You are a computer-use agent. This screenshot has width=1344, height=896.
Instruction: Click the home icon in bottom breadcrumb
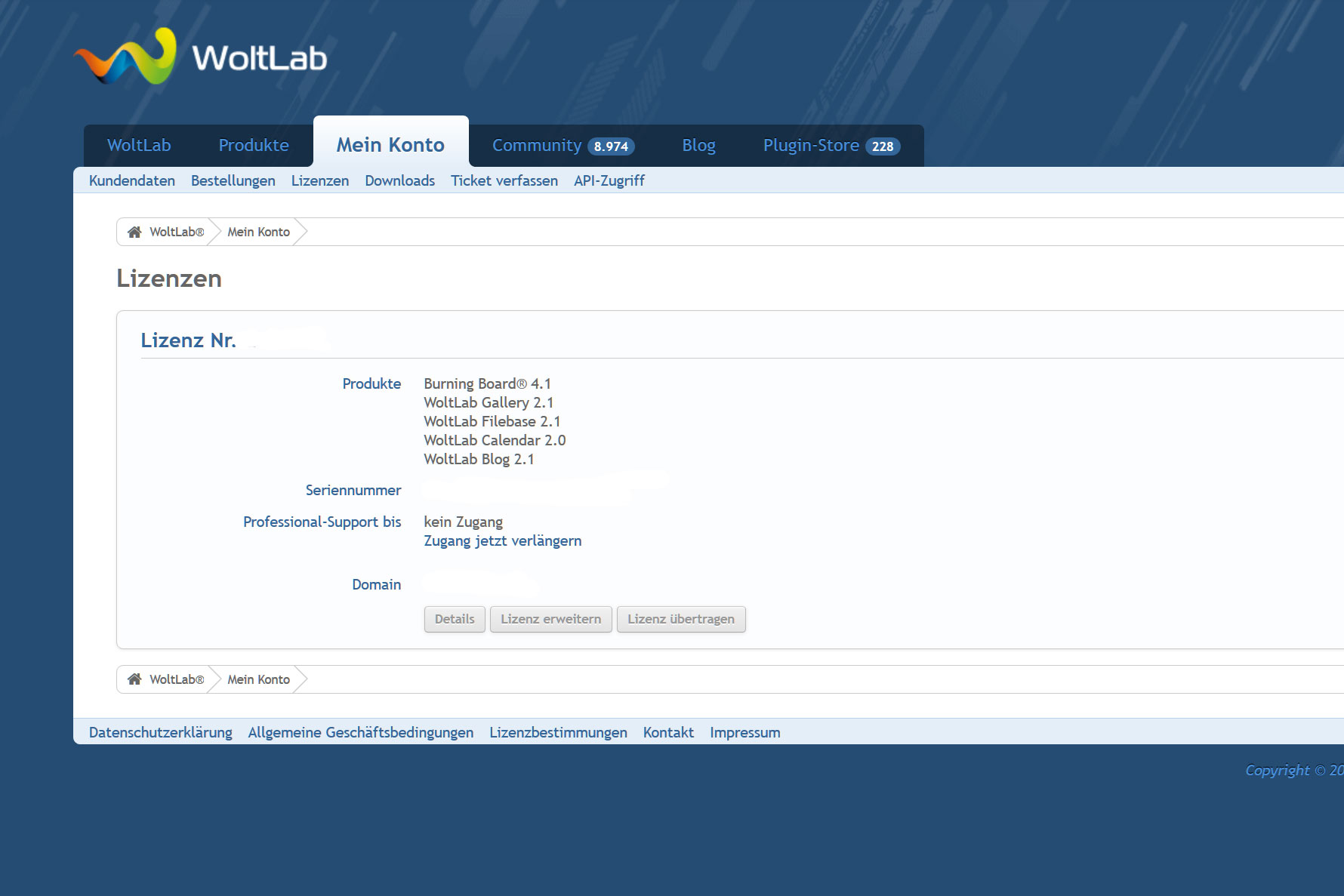pyautogui.click(x=134, y=679)
